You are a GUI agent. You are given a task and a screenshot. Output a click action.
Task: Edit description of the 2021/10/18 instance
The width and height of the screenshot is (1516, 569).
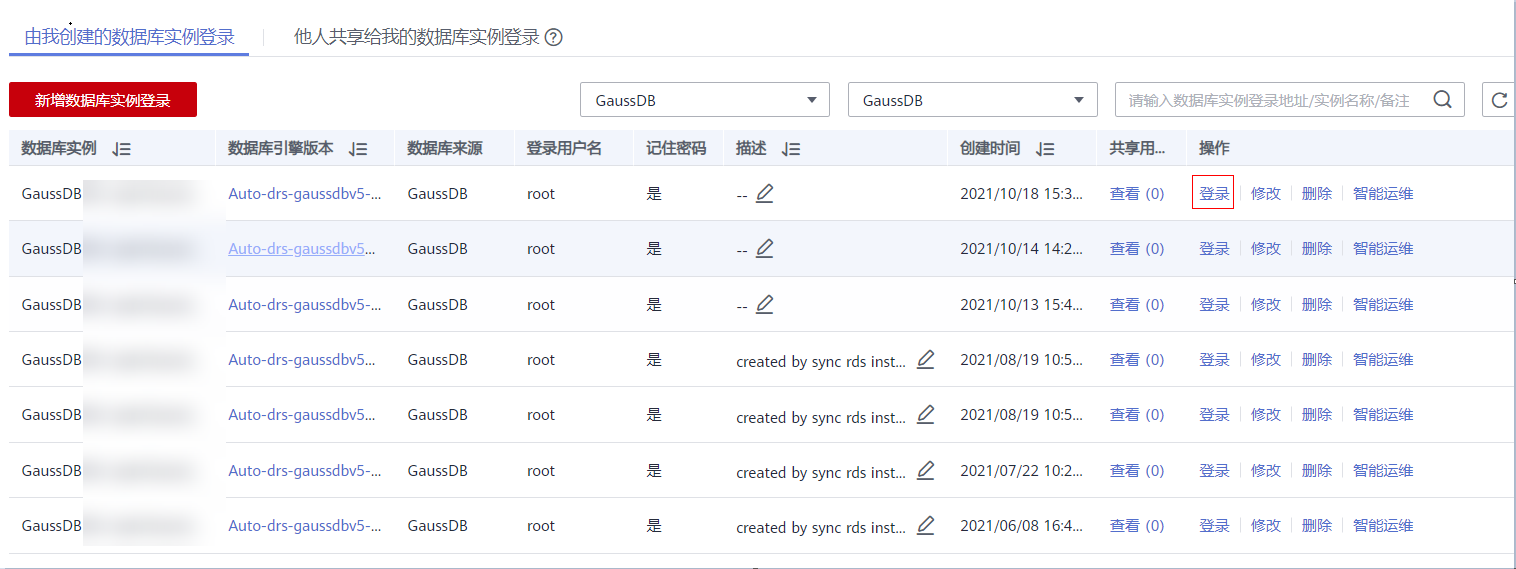coord(765,193)
